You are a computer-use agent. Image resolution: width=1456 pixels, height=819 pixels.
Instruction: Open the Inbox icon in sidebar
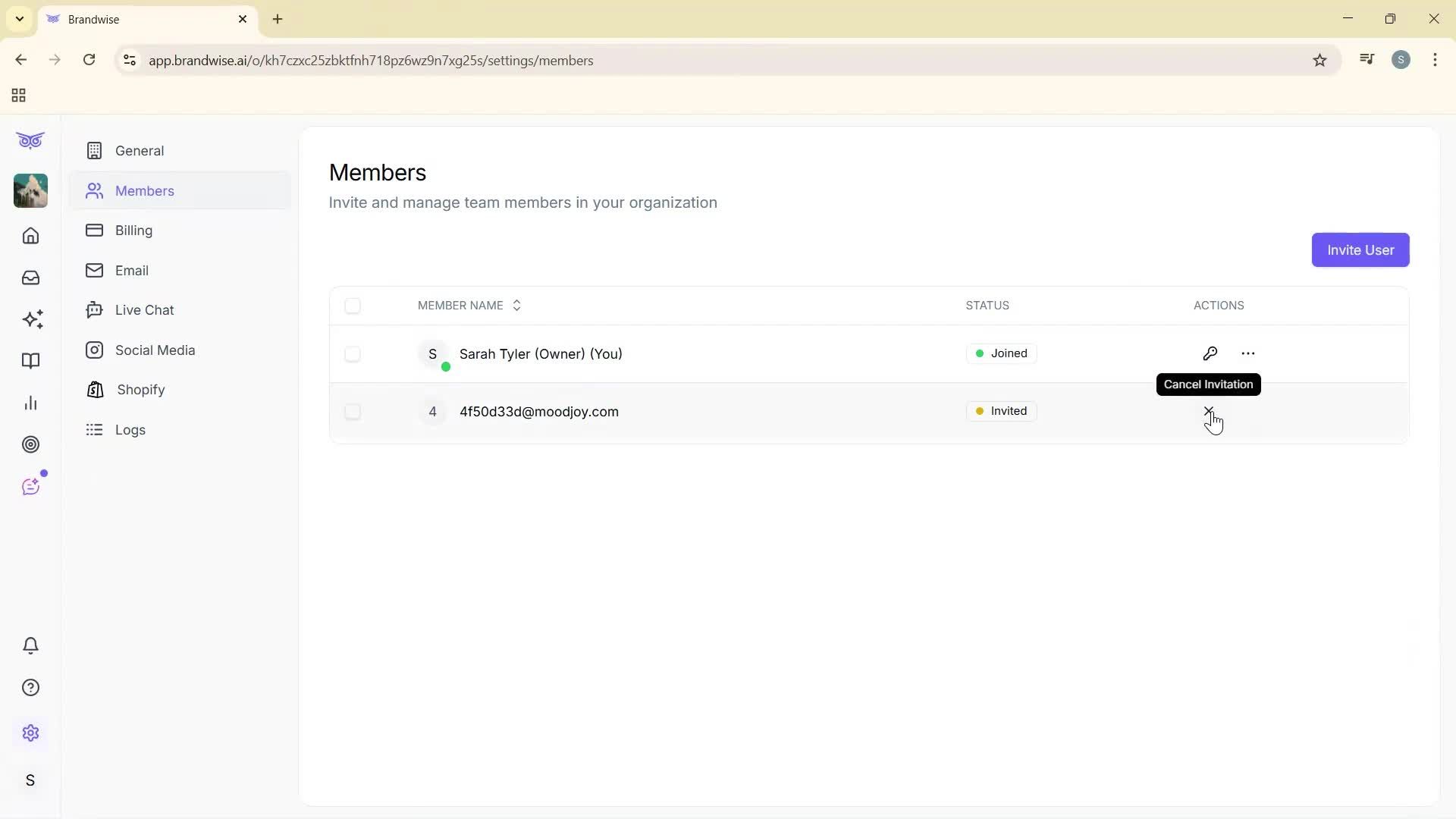(30, 278)
